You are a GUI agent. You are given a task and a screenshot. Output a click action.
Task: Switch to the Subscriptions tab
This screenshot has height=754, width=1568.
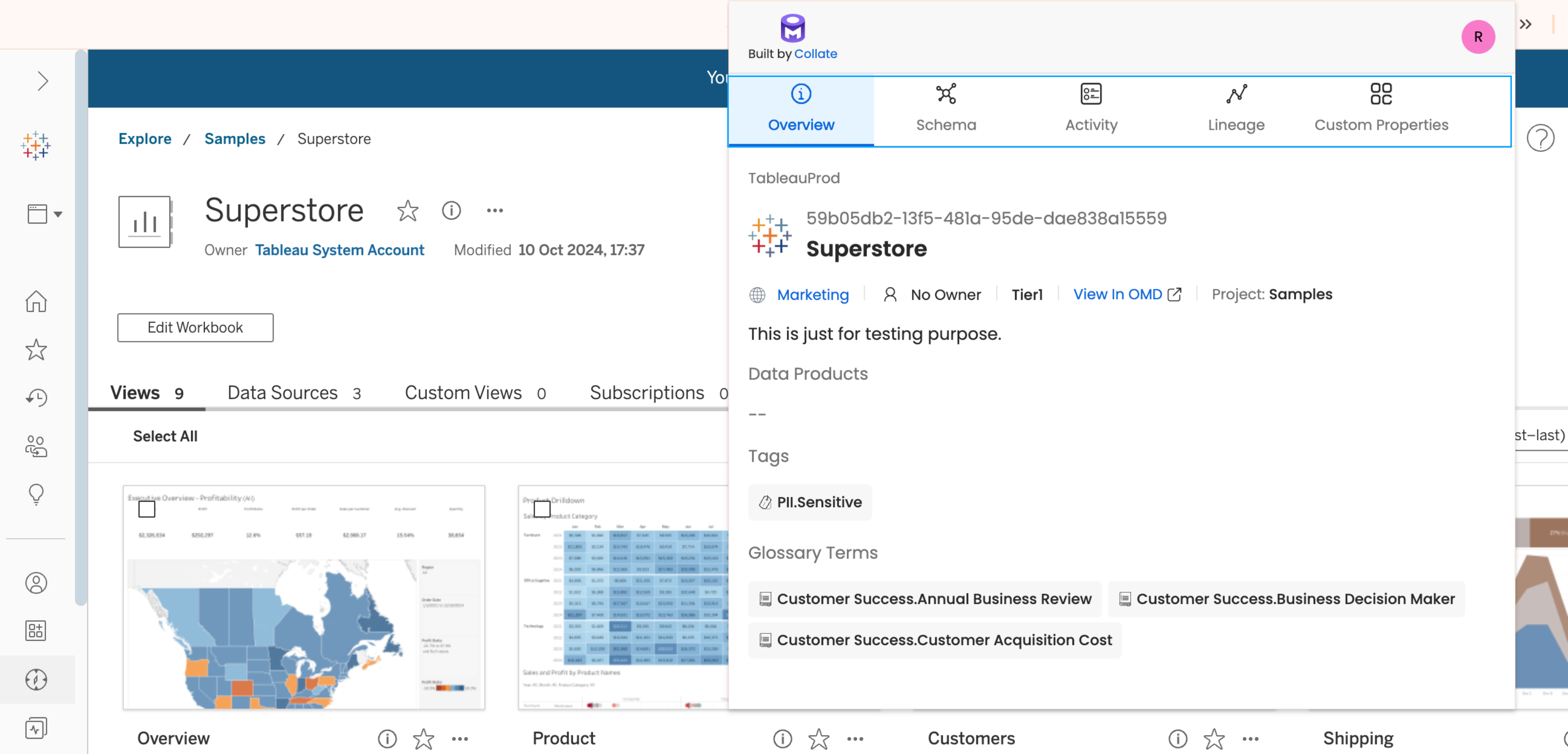(x=659, y=393)
